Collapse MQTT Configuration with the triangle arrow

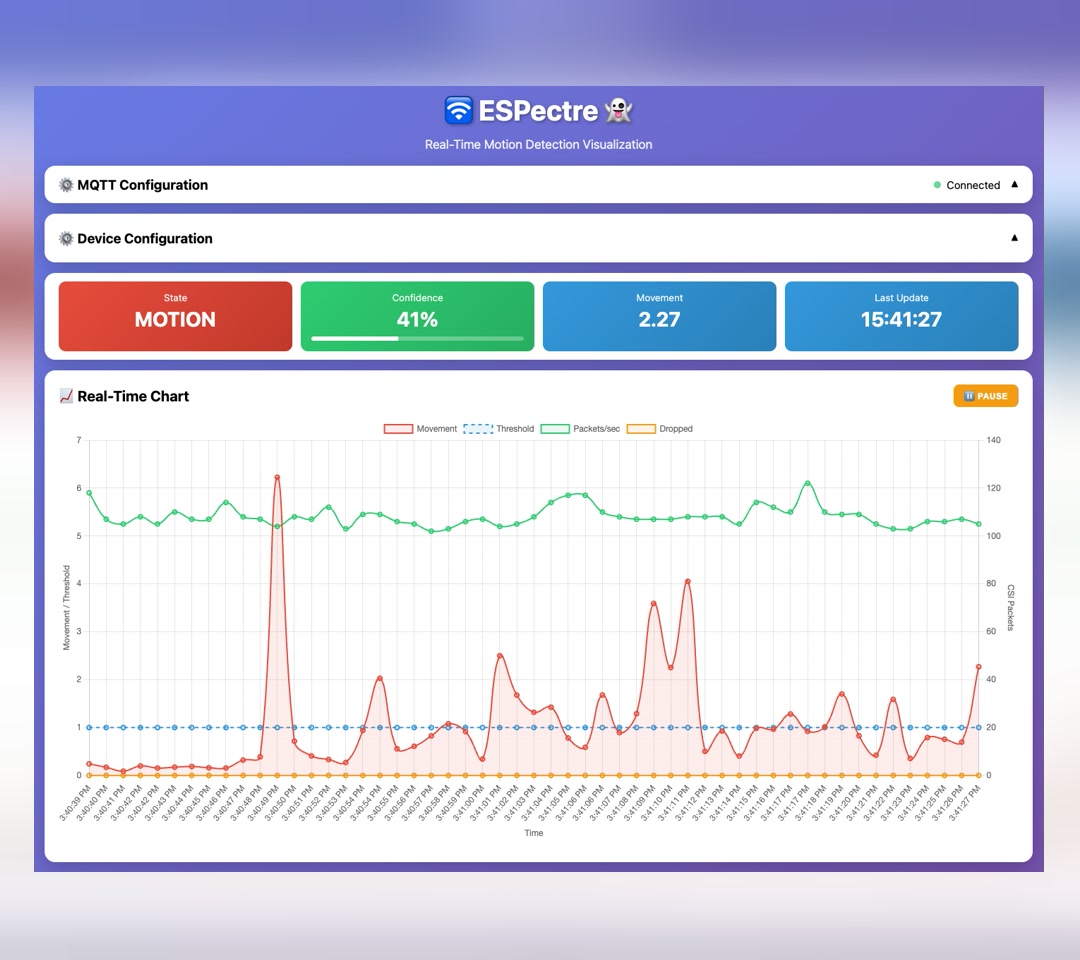[x=1014, y=185]
